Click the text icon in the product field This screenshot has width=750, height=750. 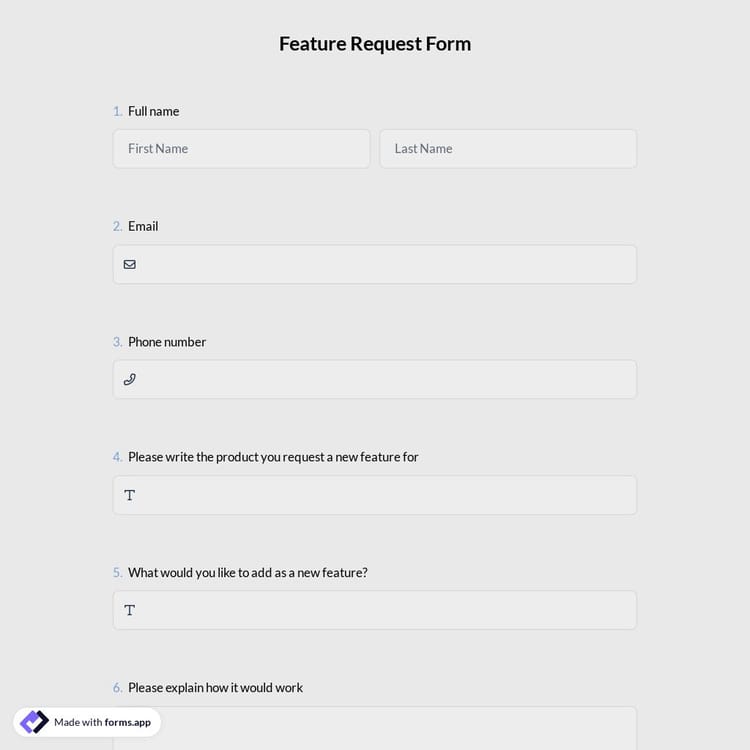[129, 495]
